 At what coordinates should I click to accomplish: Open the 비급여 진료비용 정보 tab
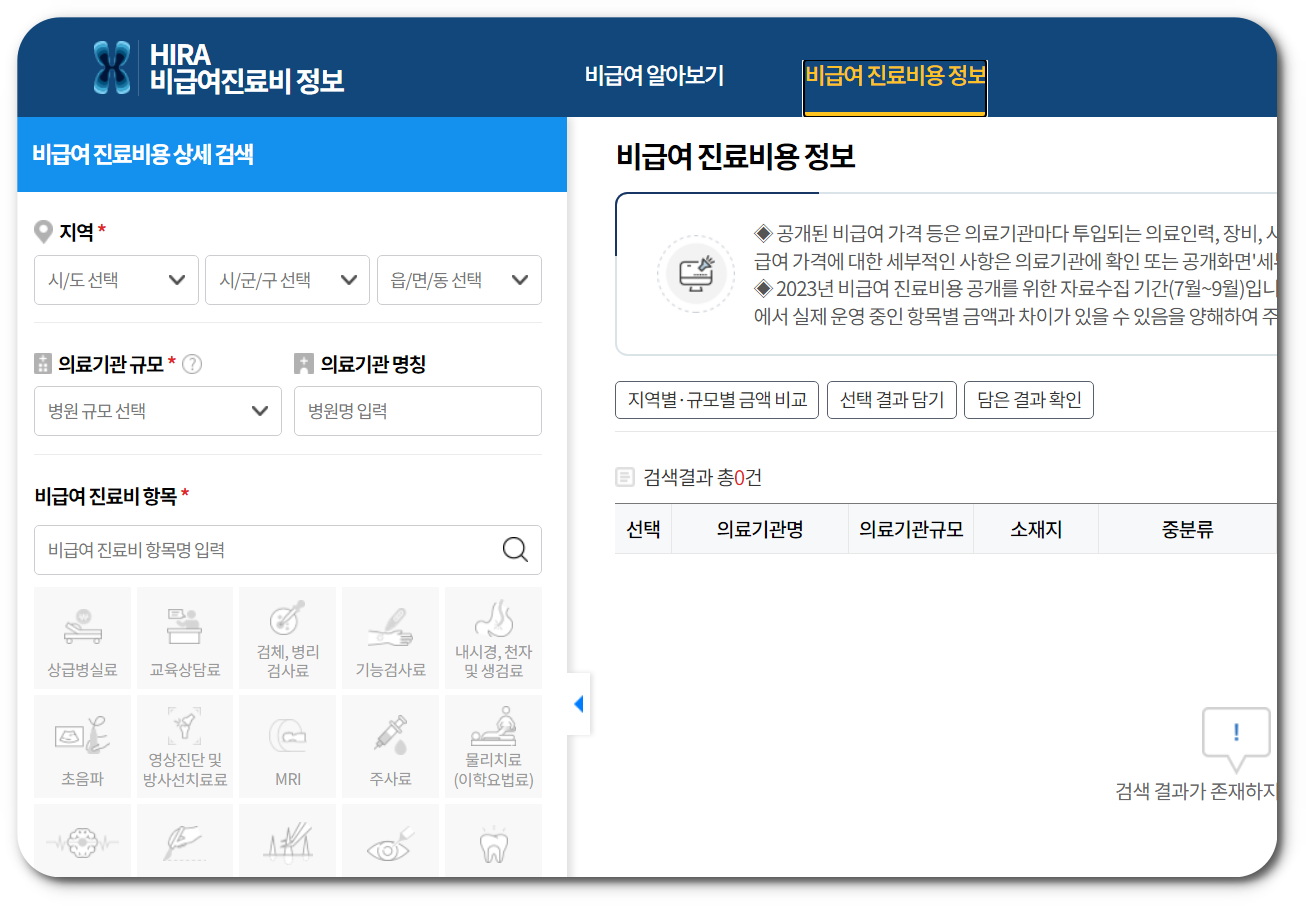[894, 75]
